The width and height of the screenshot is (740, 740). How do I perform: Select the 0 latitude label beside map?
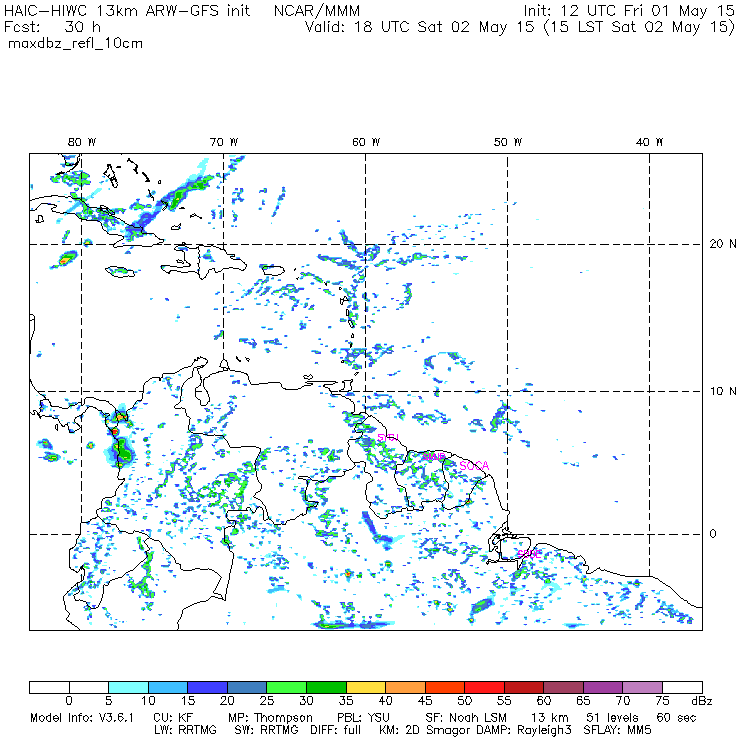pyautogui.click(x=713, y=534)
